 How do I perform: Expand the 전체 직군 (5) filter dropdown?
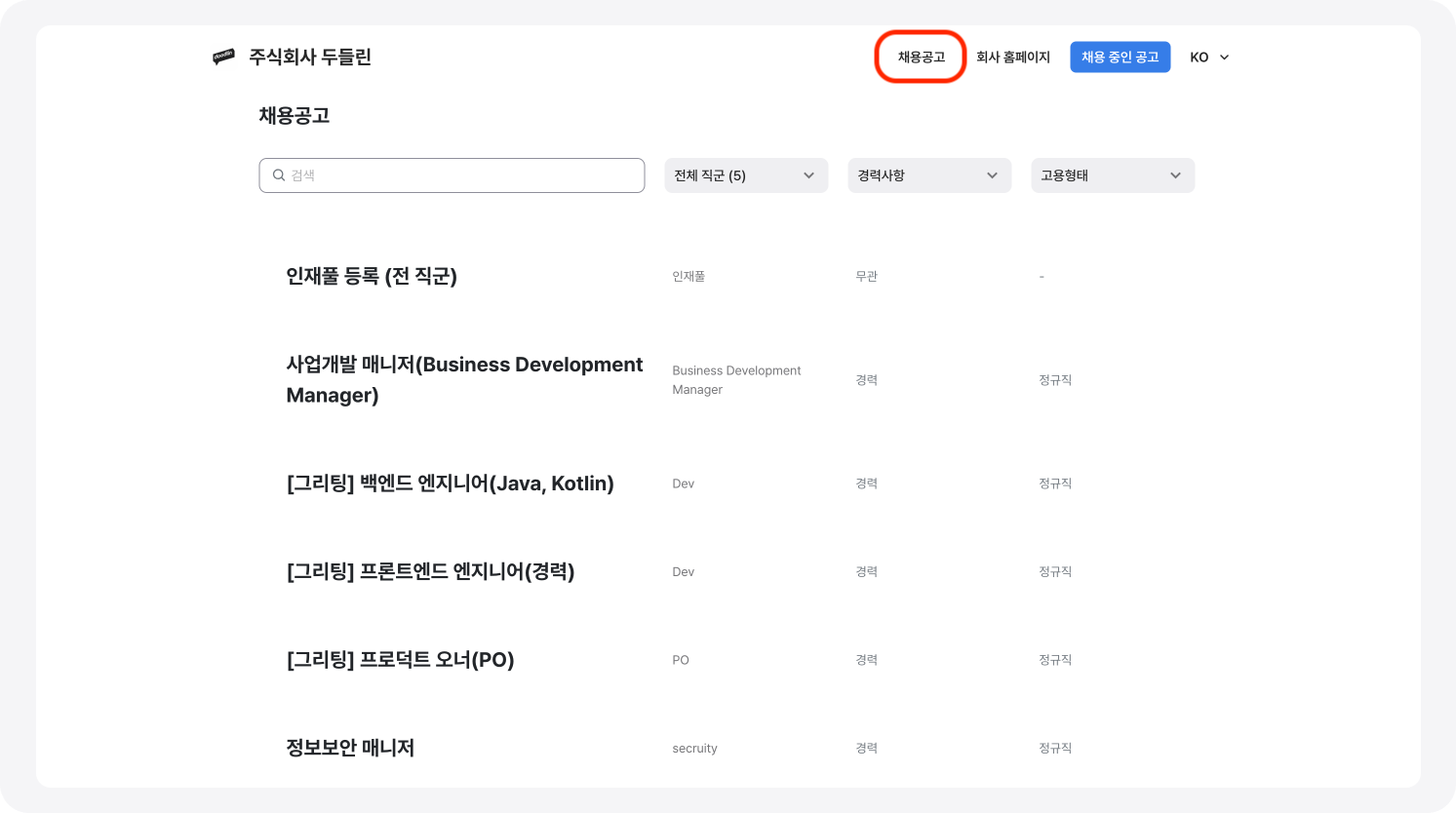pos(746,175)
